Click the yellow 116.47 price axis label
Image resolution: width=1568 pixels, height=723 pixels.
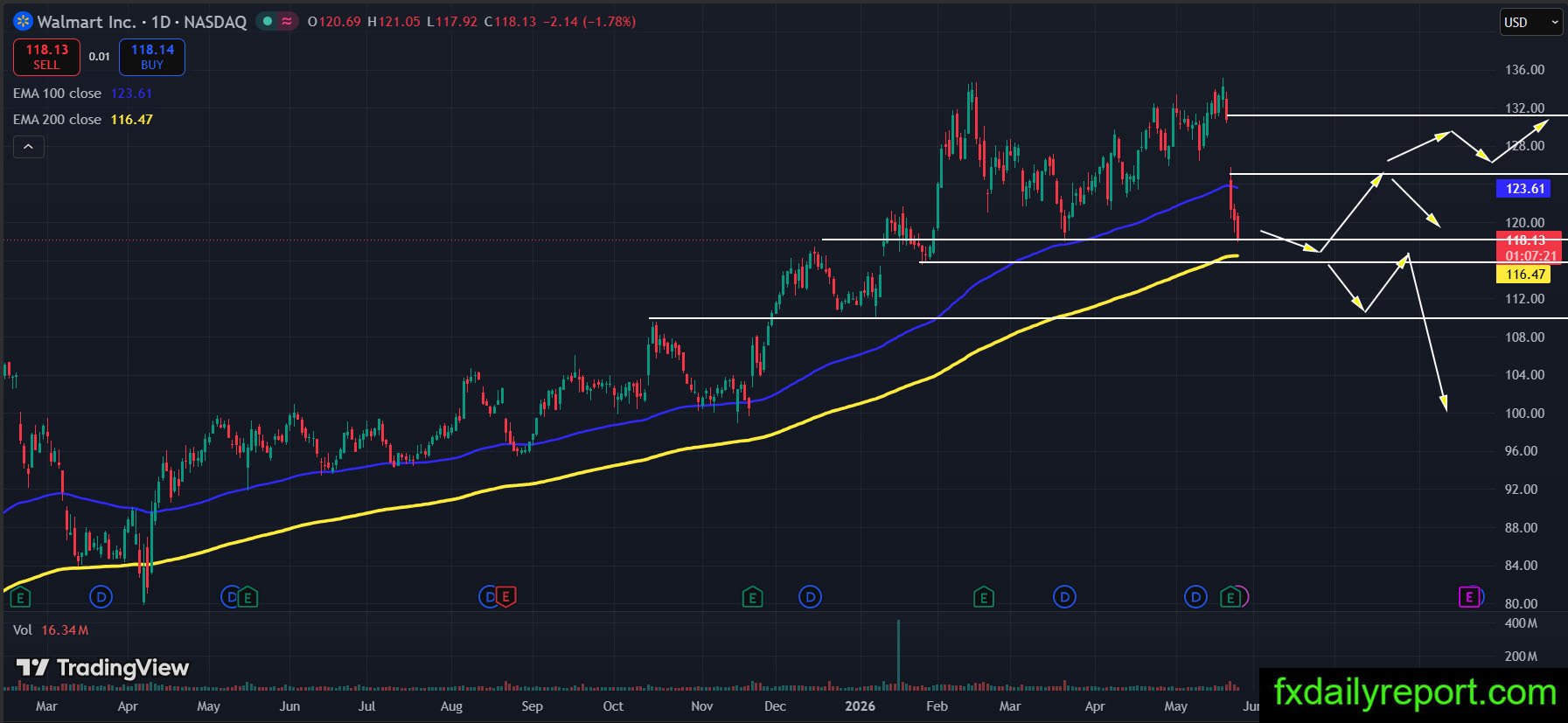pyautogui.click(x=1525, y=274)
